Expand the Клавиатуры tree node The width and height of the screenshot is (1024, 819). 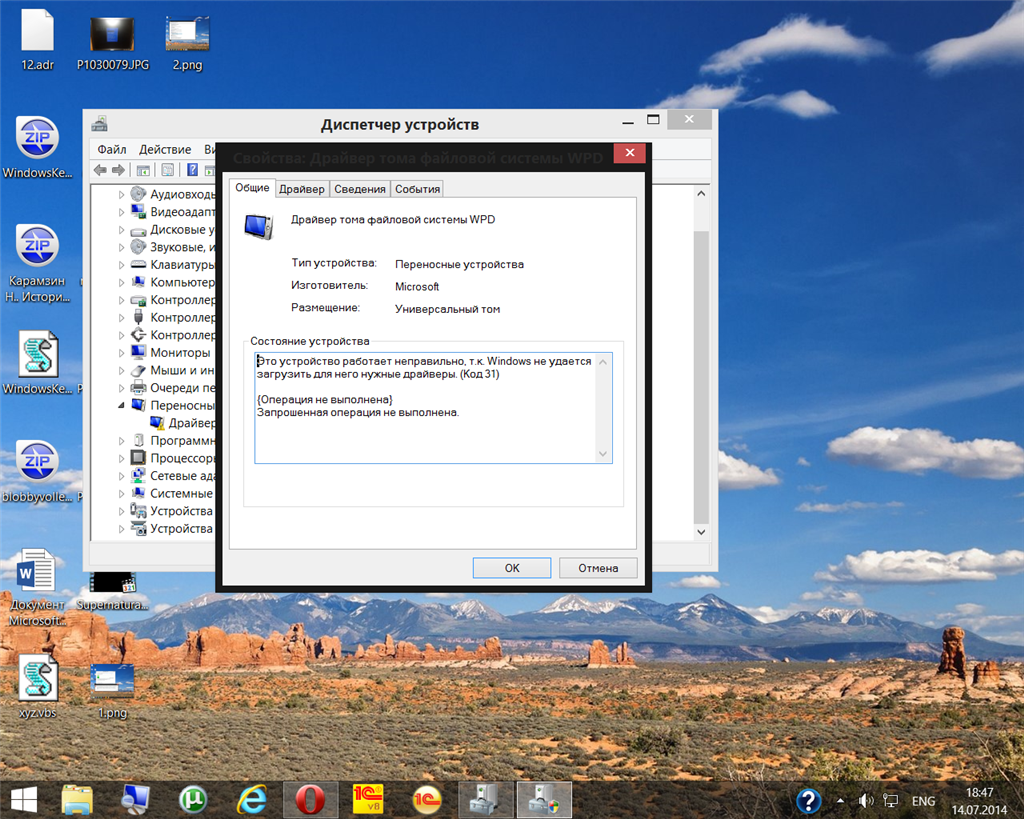(121, 265)
